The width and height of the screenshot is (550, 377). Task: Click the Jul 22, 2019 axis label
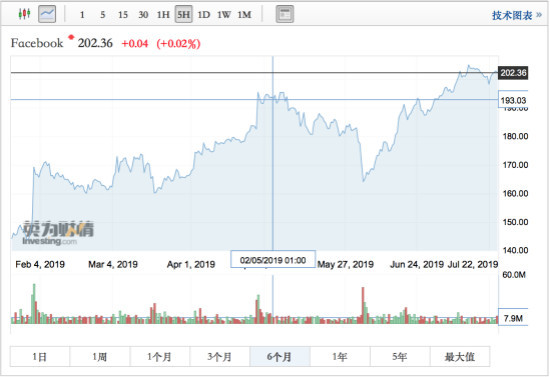pos(473,264)
